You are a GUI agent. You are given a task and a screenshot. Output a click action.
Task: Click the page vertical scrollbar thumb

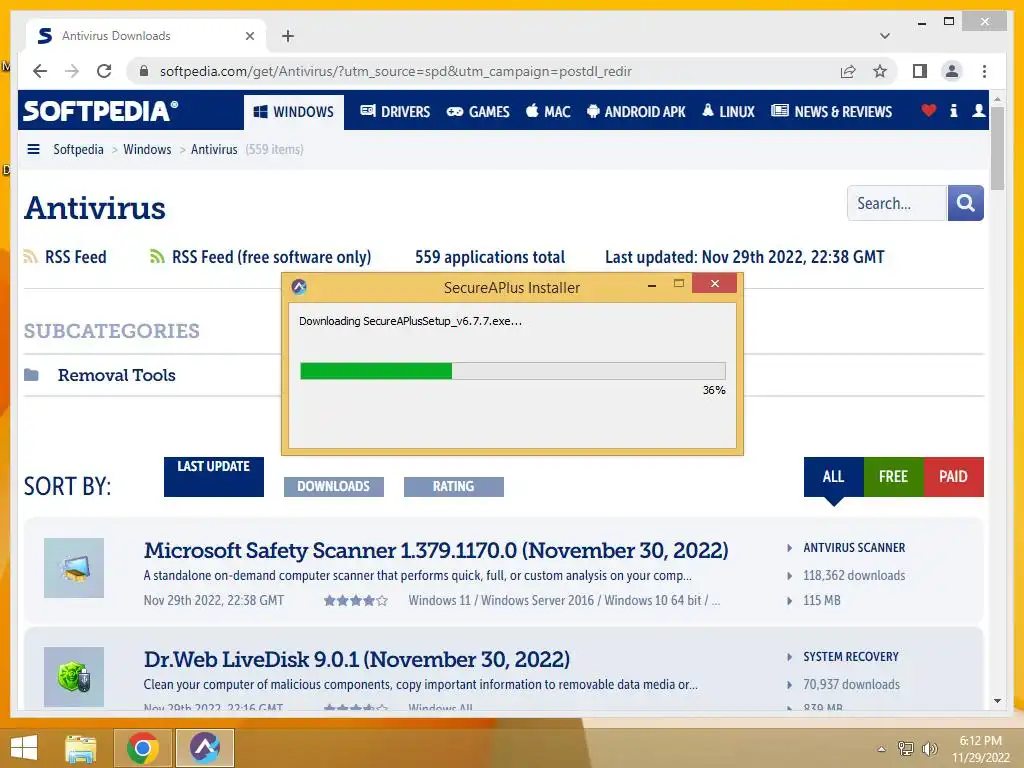[997, 148]
